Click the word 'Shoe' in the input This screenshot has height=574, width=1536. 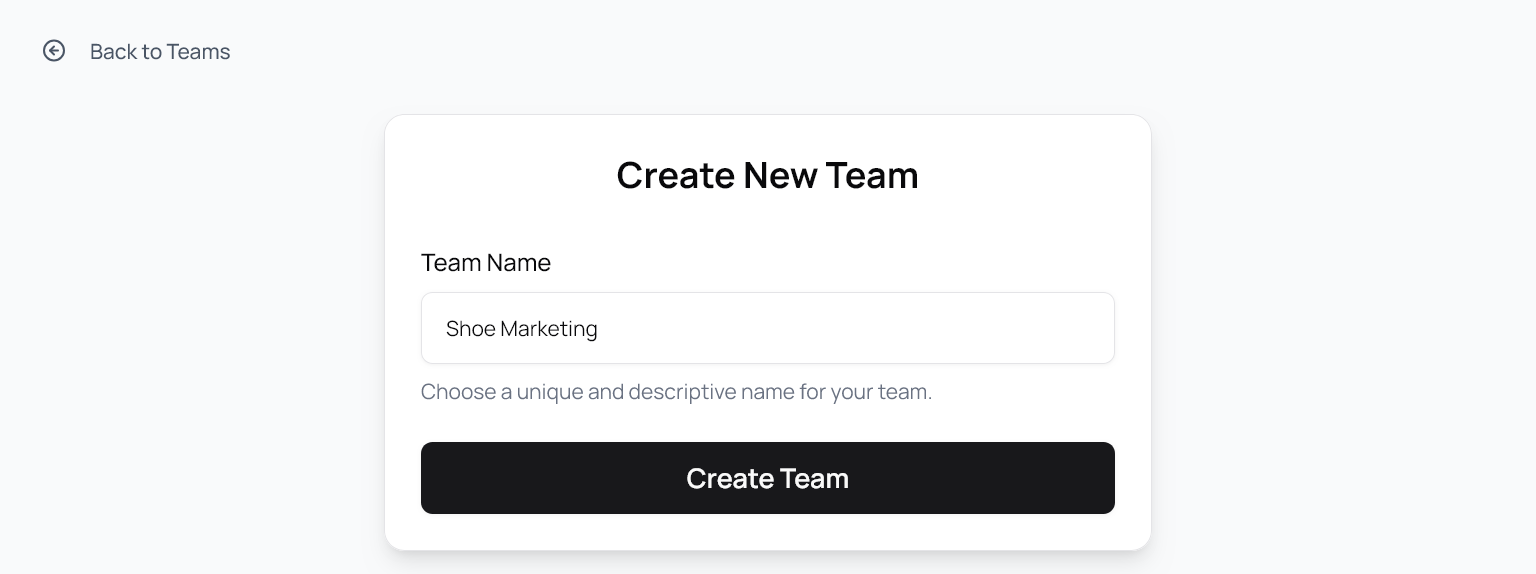(x=469, y=329)
